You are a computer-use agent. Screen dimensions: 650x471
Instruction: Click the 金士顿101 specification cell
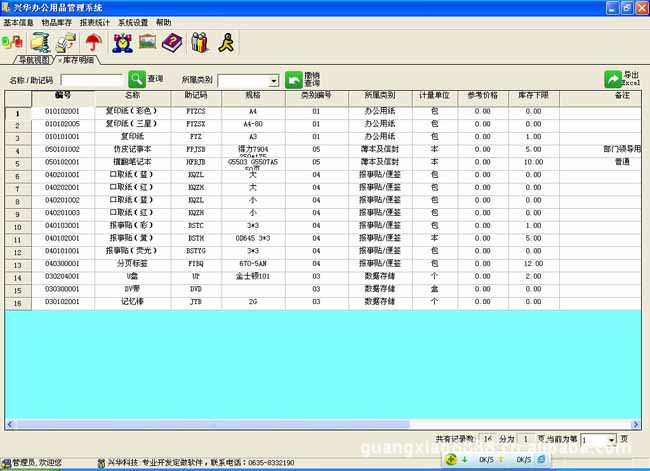click(253, 276)
